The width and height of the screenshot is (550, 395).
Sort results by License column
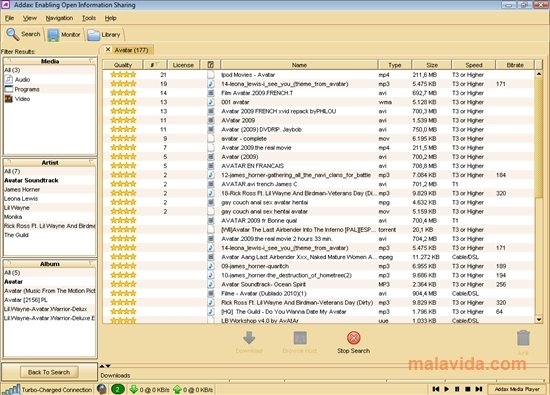tap(183, 65)
